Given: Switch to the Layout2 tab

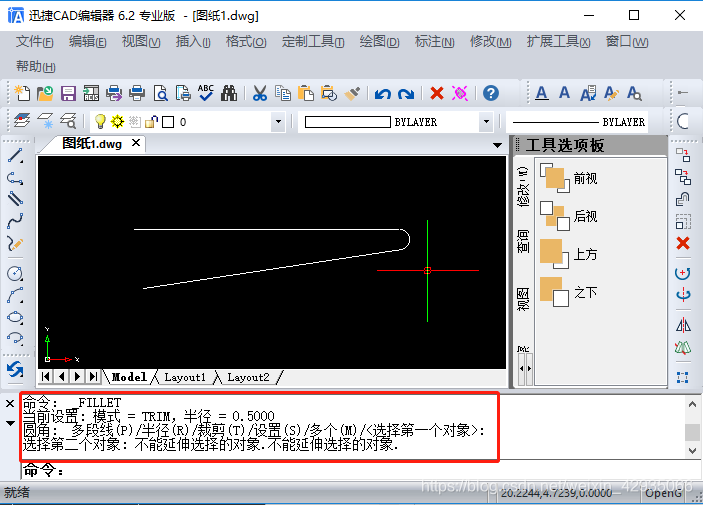Looking at the screenshot, I should pyautogui.click(x=248, y=377).
